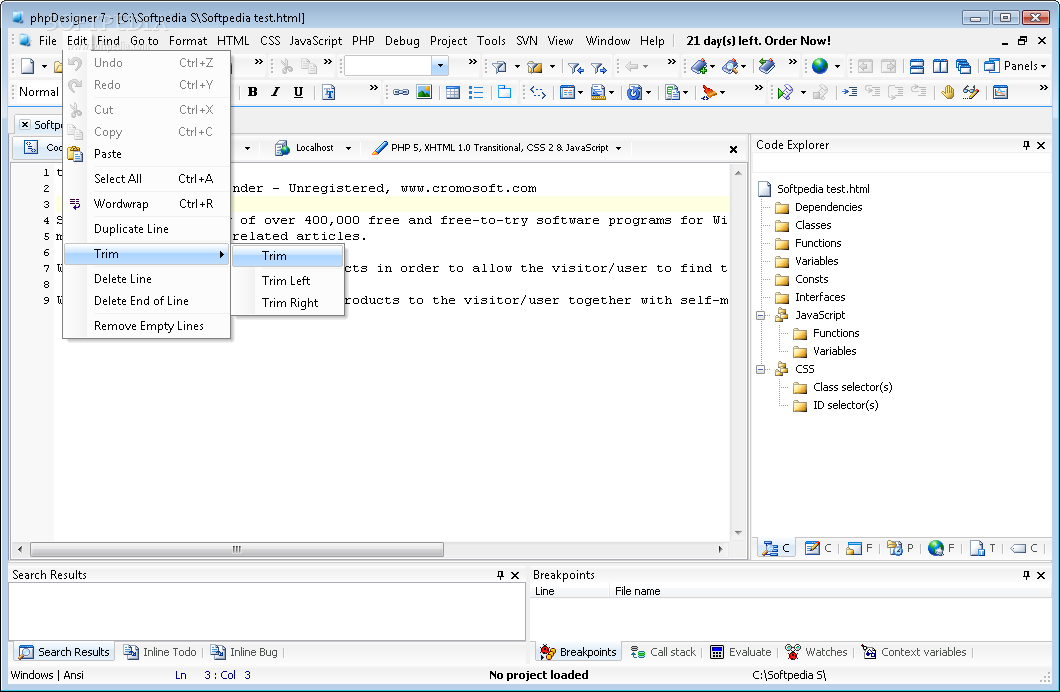Close the editor document pane
This screenshot has height=692, width=1060.
click(733, 149)
